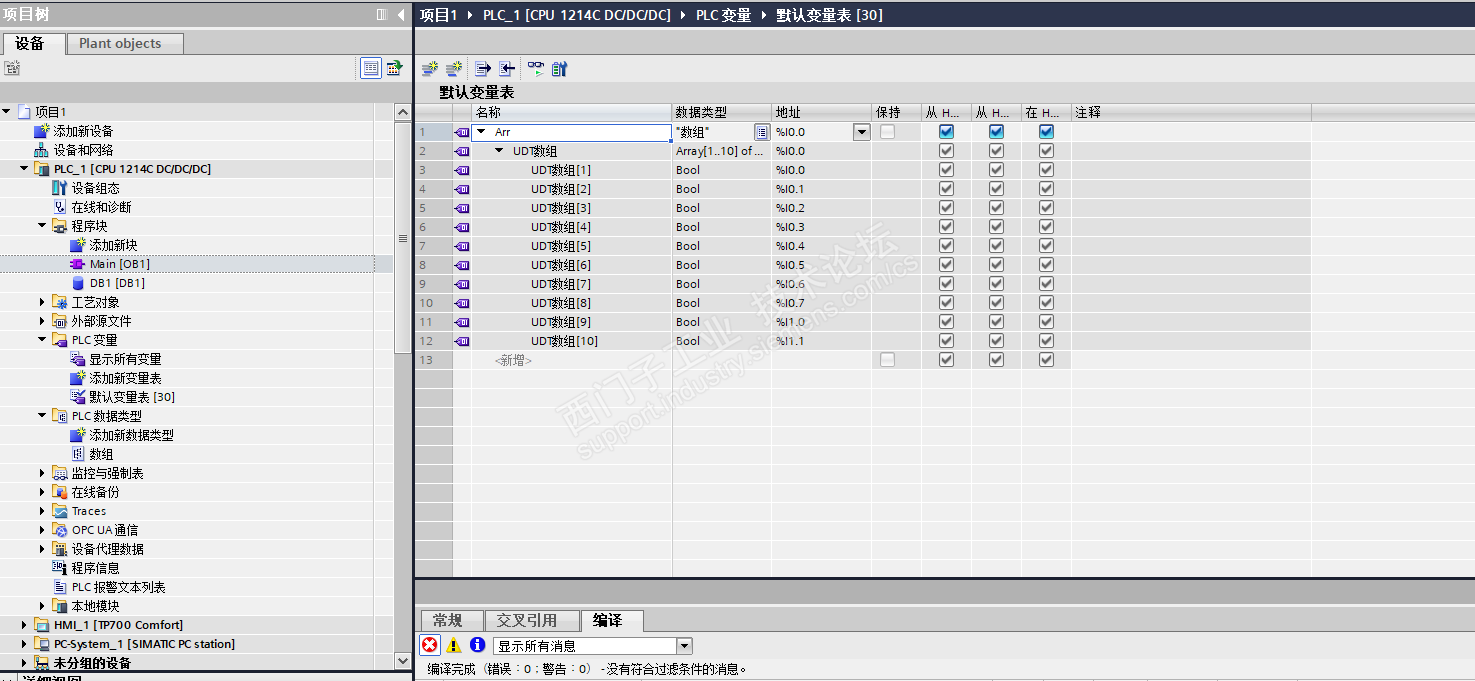Click 项目1 in the breadcrumb

pyautogui.click(x=438, y=15)
